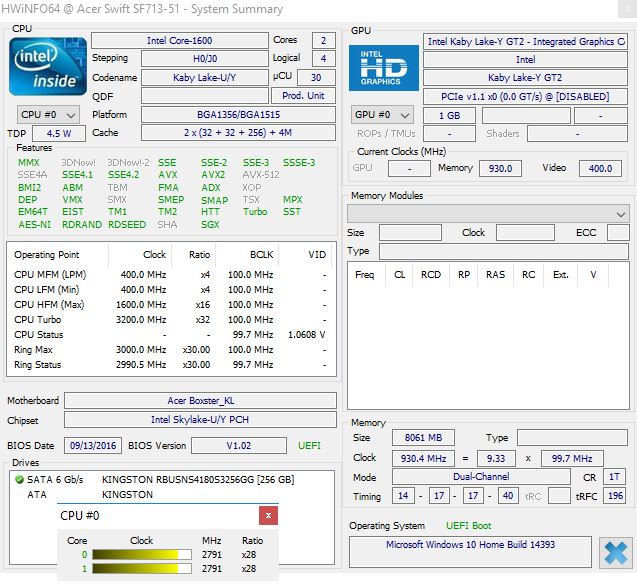Click the SSE4.1 feature label
Viewport: 637px width, 588px height.
pyautogui.click(x=77, y=175)
